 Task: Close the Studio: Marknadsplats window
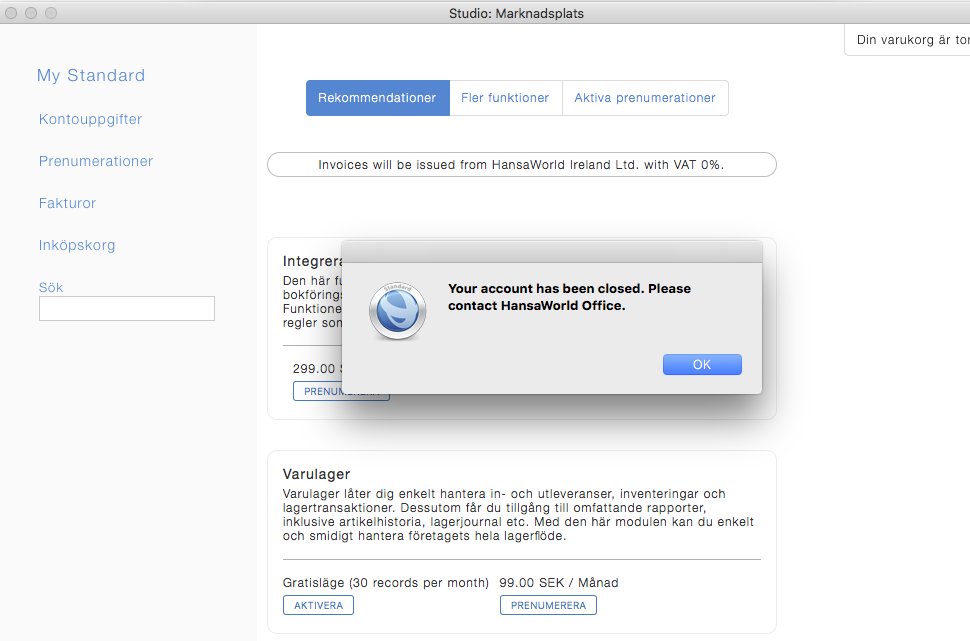(x=11, y=13)
